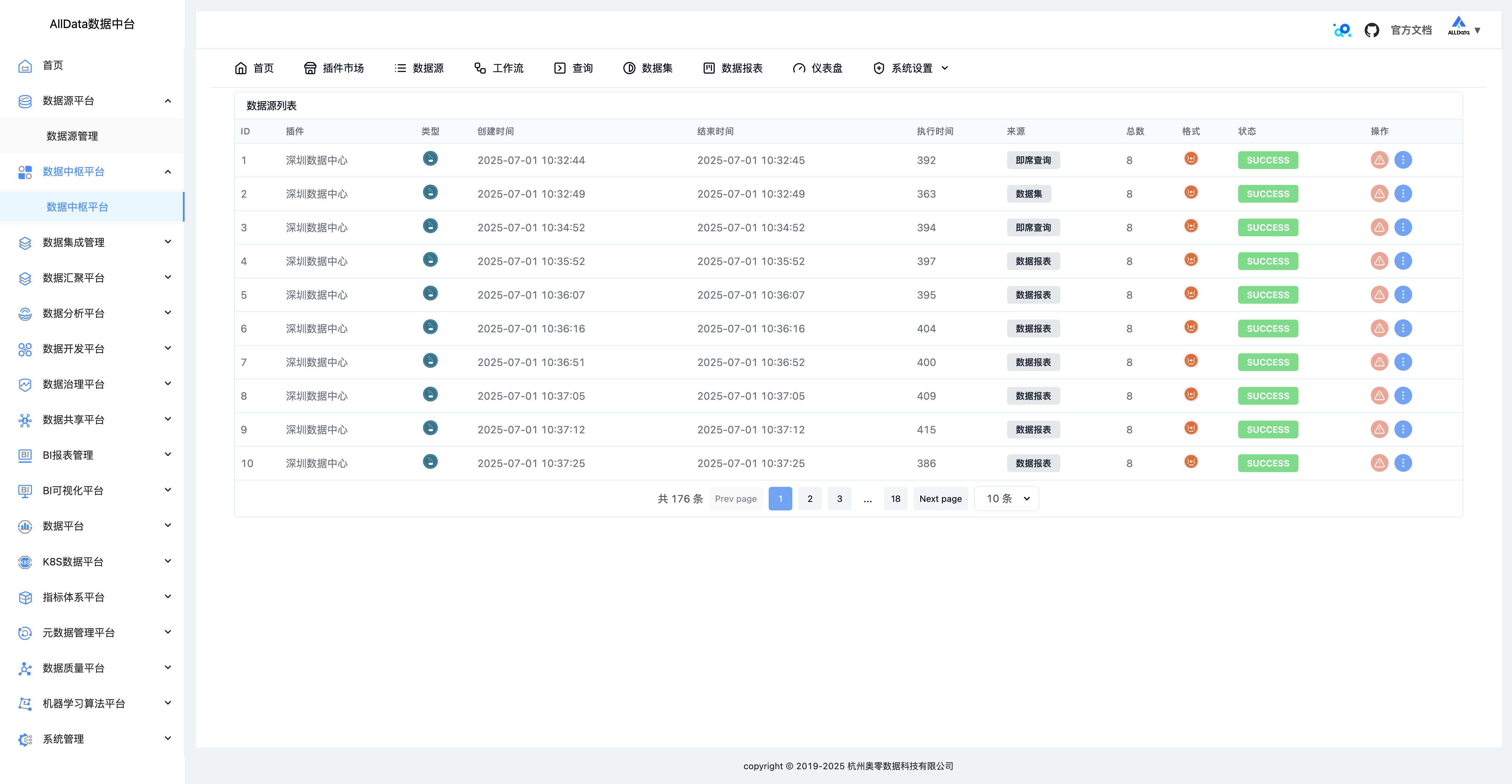Viewport: 1512px width, 784px height.
Task: Click the 数据源平台 database icon in sidebar
Action: coord(25,101)
